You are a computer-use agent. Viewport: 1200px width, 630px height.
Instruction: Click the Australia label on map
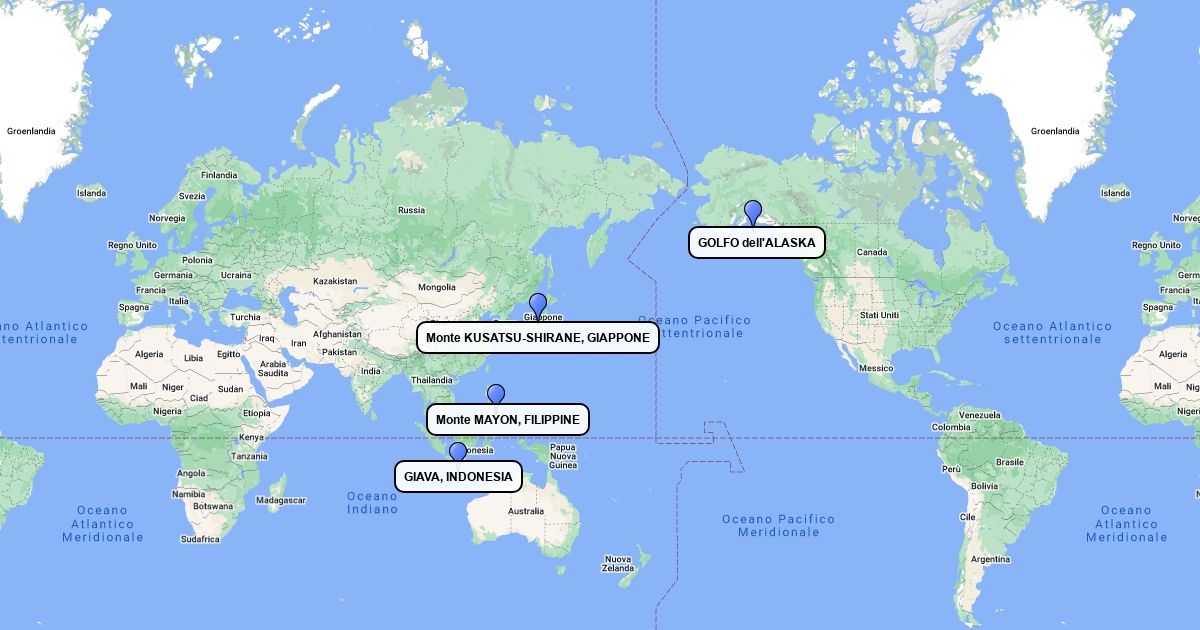(526, 511)
